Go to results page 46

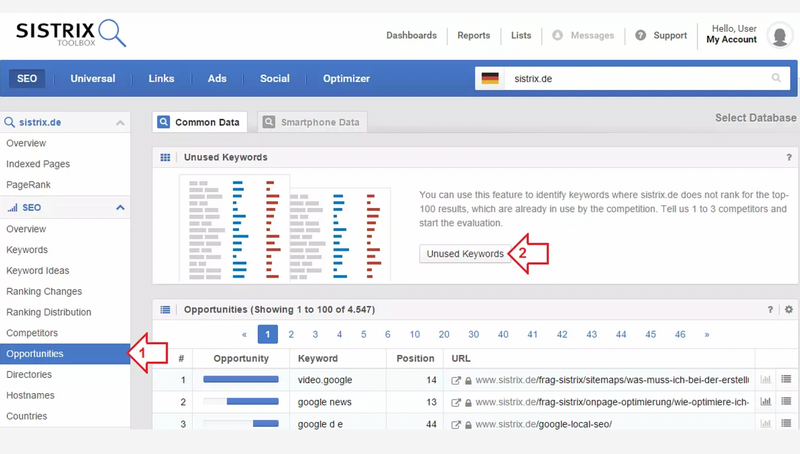pyautogui.click(x=680, y=334)
